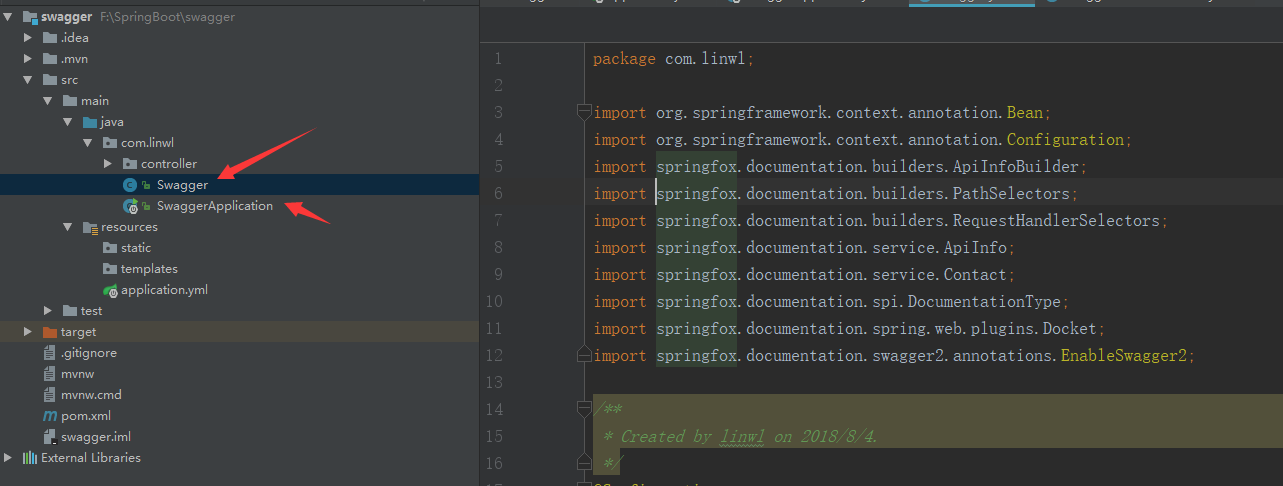The image size is (1283, 486).
Task: Select the Swagger class file icon
Action: (130, 185)
